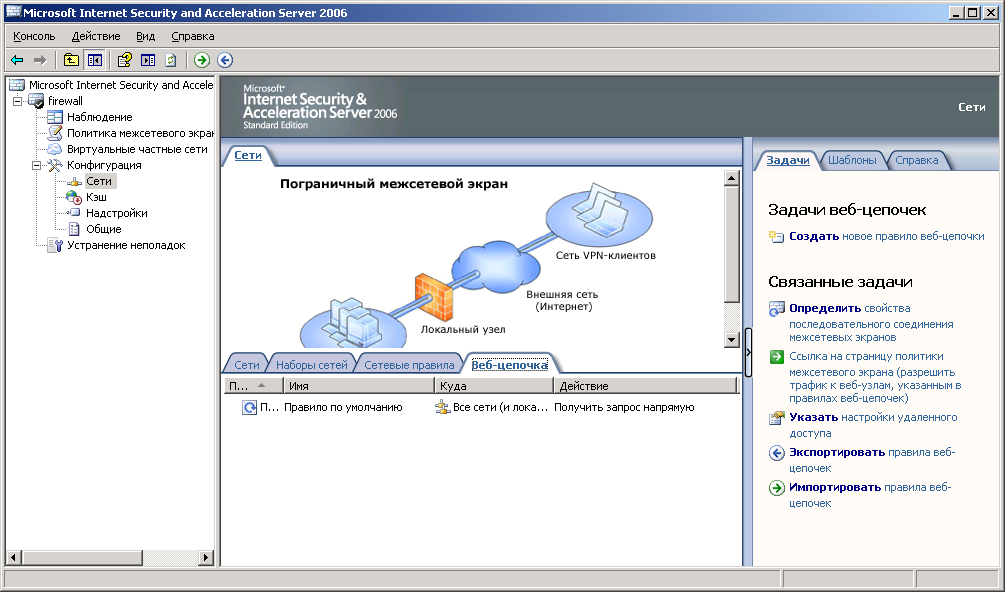Click the green arrow icon beside Импортировать
This screenshot has width=1005, height=592.
click(x=776, y=488)
